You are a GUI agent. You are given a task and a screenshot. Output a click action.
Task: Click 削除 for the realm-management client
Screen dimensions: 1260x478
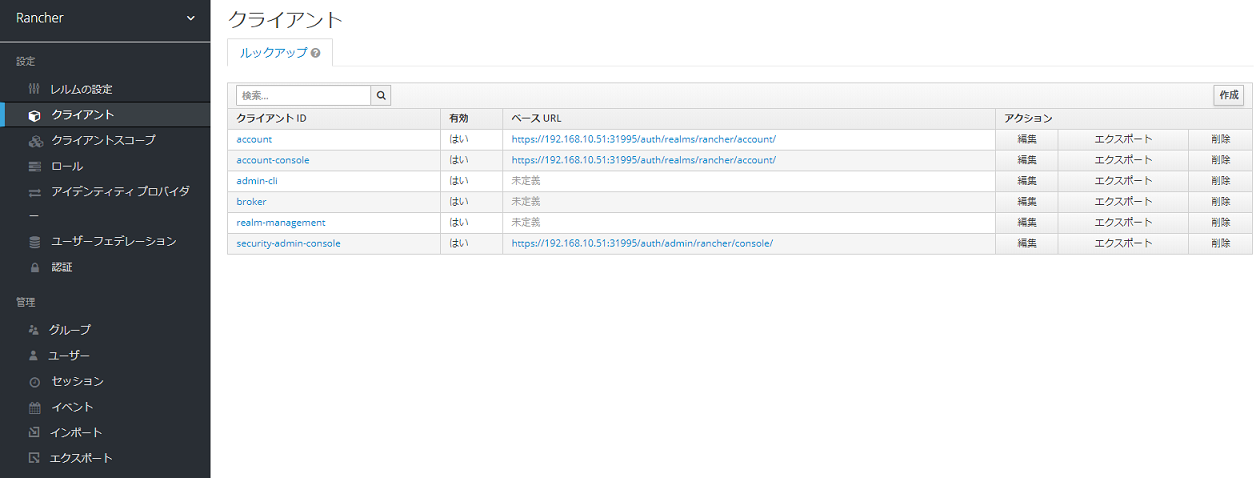[1221, 222]
